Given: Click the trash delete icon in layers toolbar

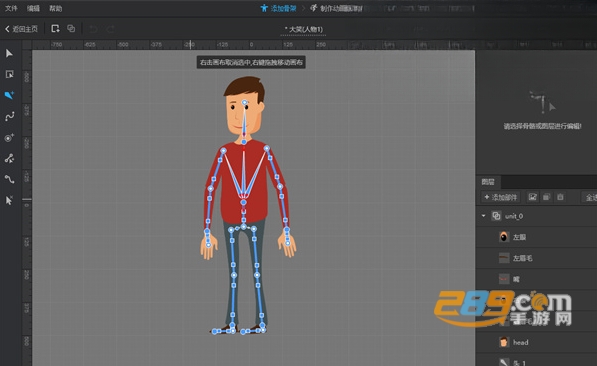Looking at the screenshot, I should point(560,197).
